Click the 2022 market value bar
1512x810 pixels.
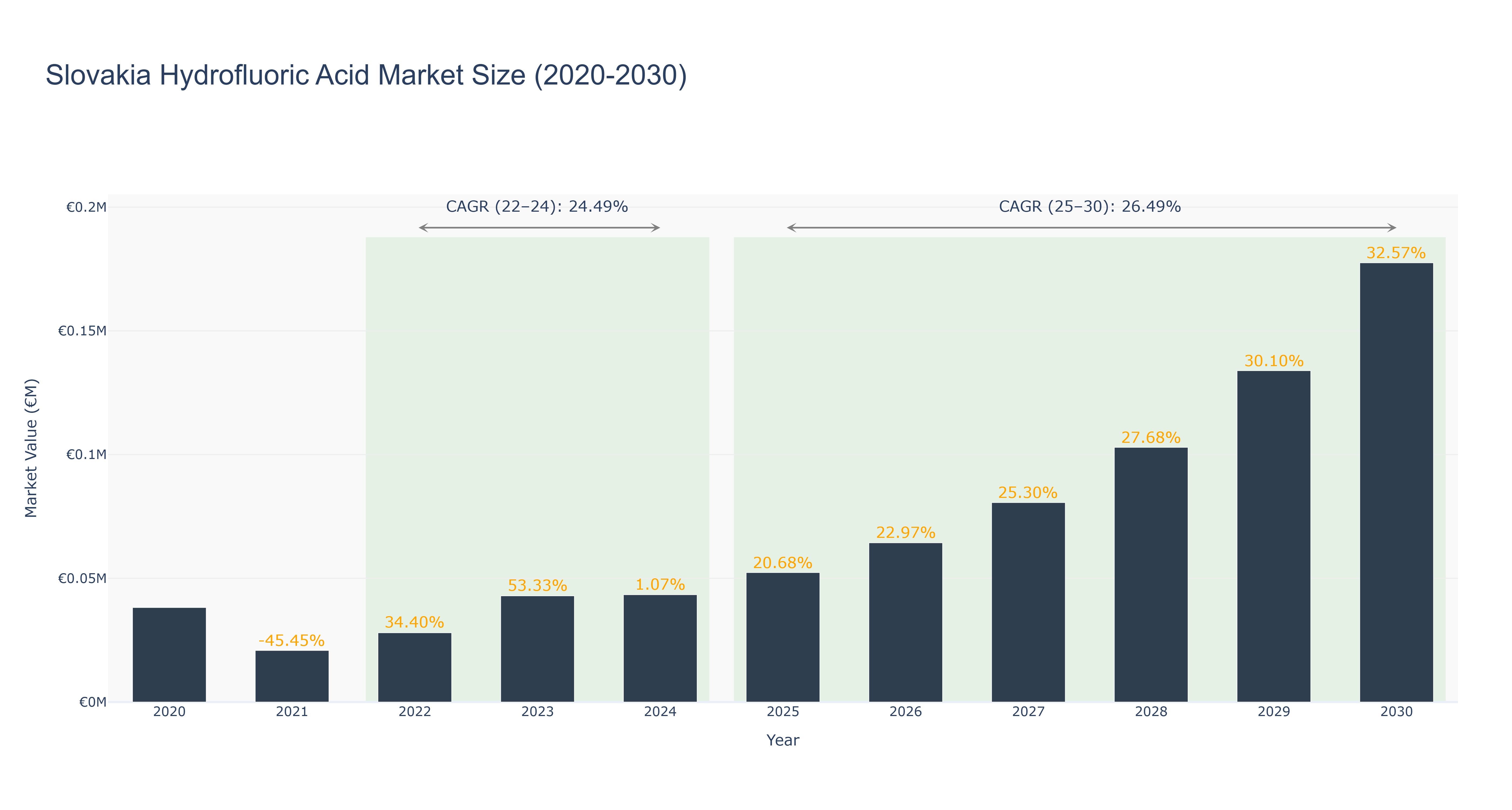[414, 667]
